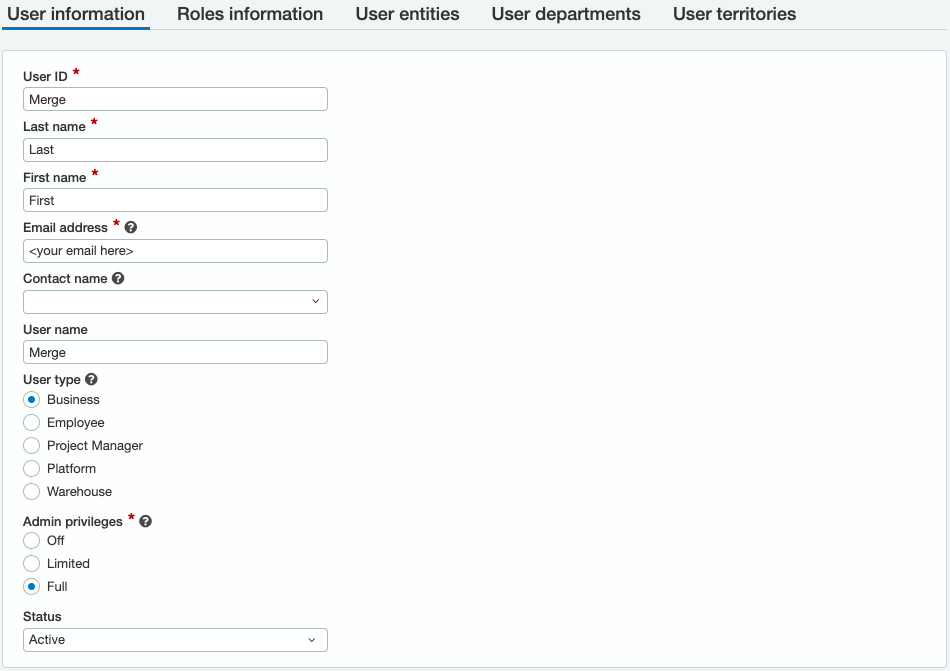Click the User ID input field
950x671 pixels.
[x=175, y=99]
